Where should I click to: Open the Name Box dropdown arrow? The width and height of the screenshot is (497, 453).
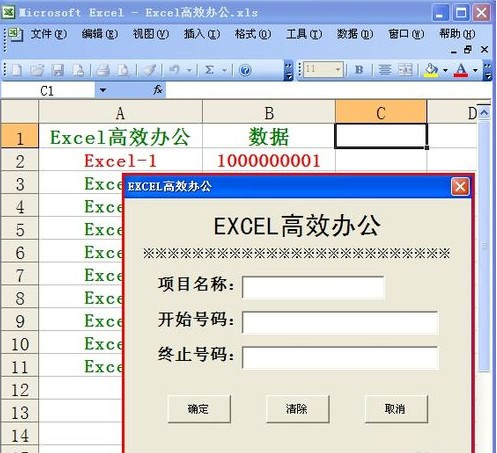103,90
